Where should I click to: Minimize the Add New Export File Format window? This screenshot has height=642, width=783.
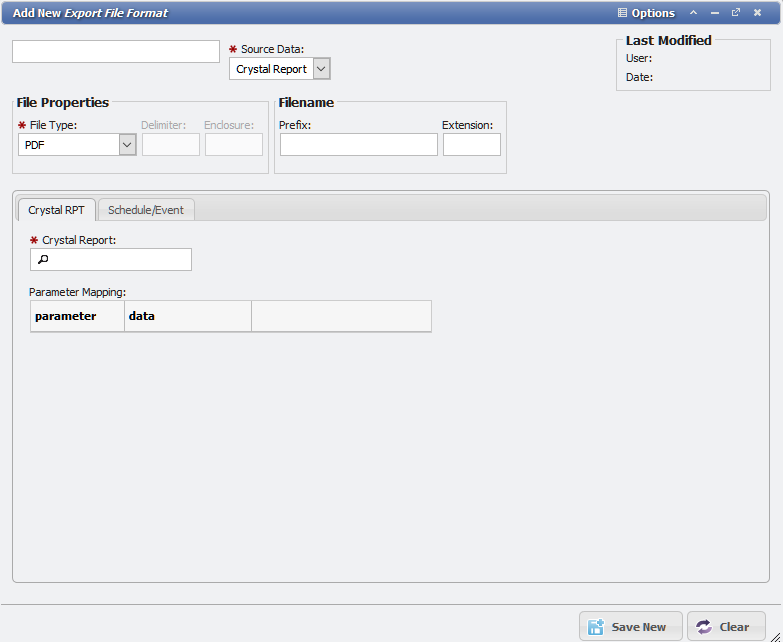pos(715,13)
